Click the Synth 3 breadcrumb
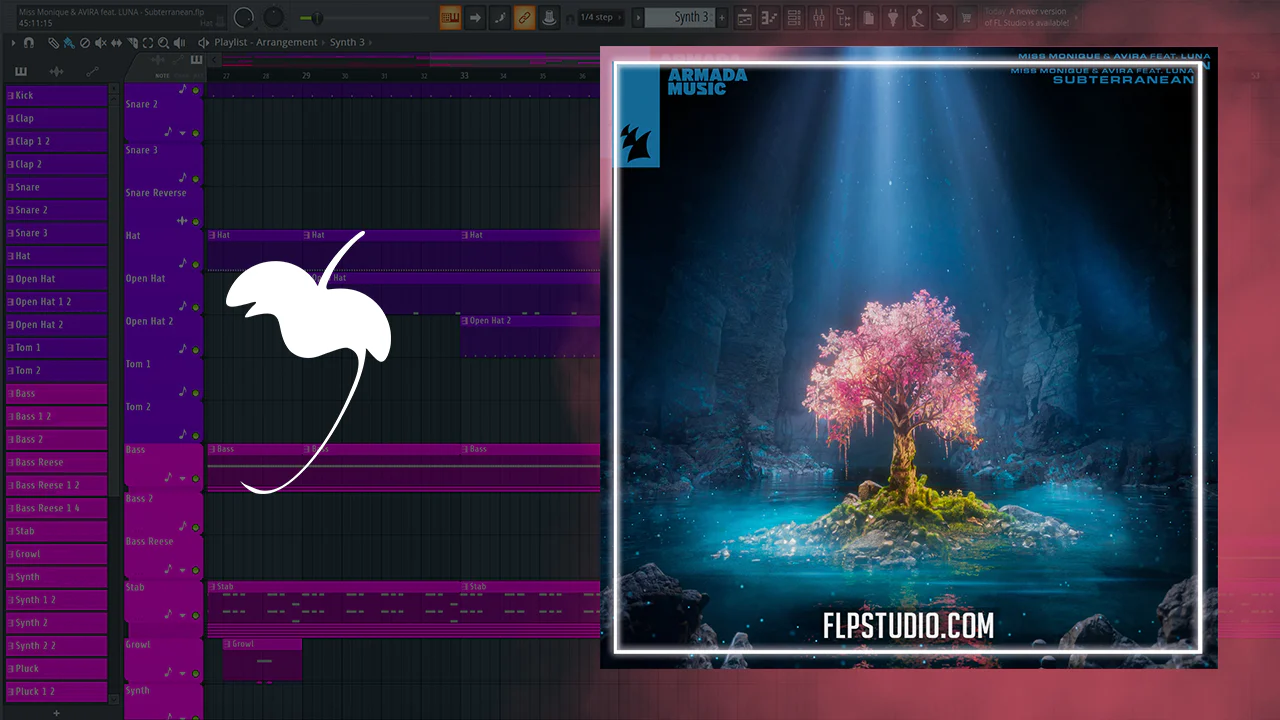The image size is (1280, 720). (348, 42)
